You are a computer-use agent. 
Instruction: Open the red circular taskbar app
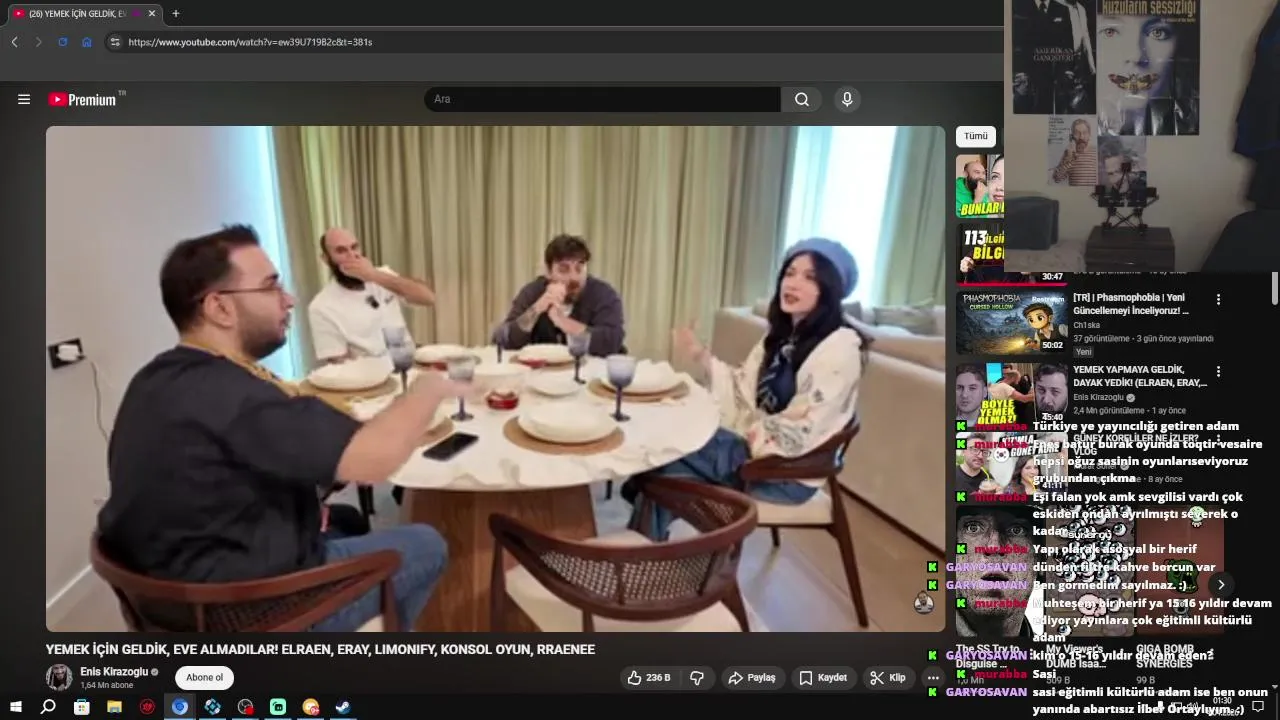tap(147, 707)
